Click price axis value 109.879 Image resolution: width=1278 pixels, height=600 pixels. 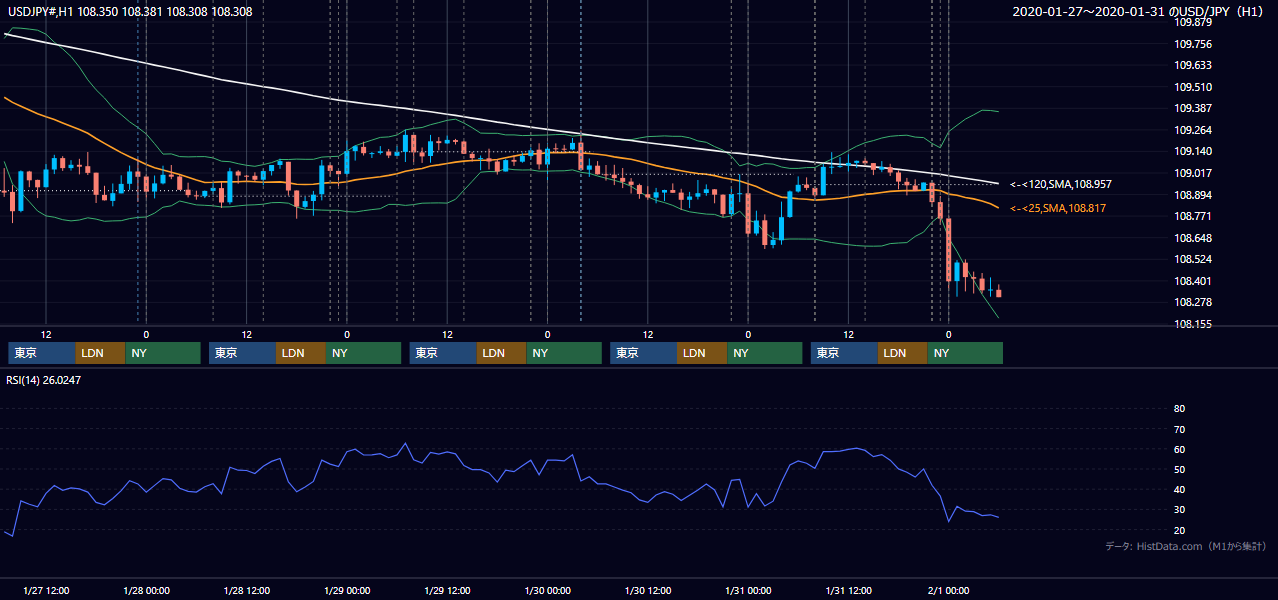coord(1192,22)
